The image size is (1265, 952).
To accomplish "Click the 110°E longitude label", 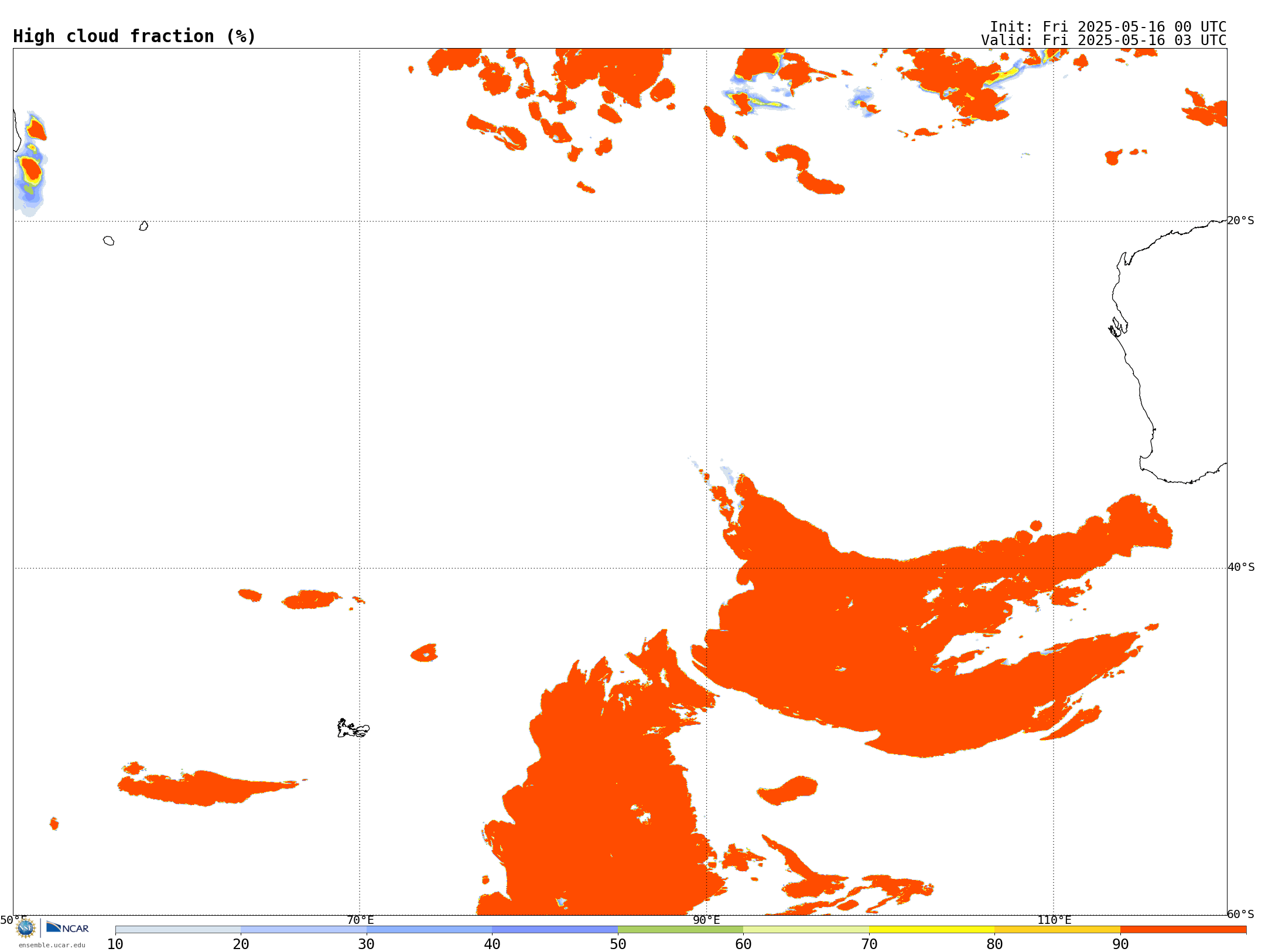I will (x=1054, y=920).
